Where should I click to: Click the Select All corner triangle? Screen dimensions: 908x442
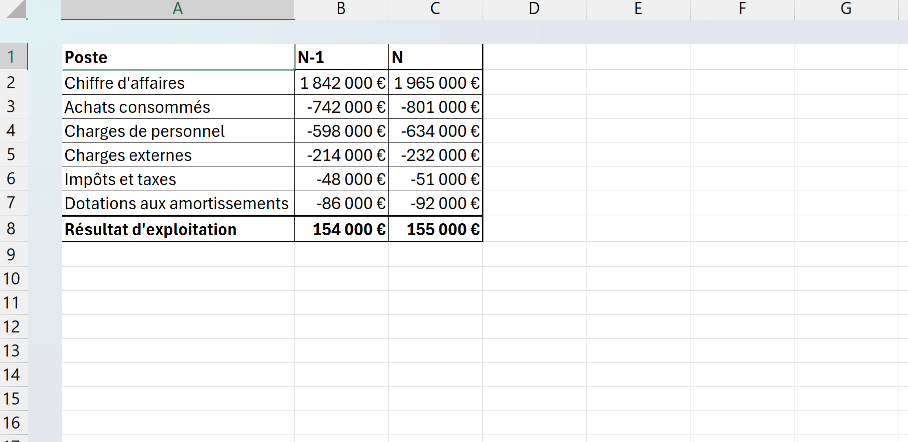click(14, 9)
